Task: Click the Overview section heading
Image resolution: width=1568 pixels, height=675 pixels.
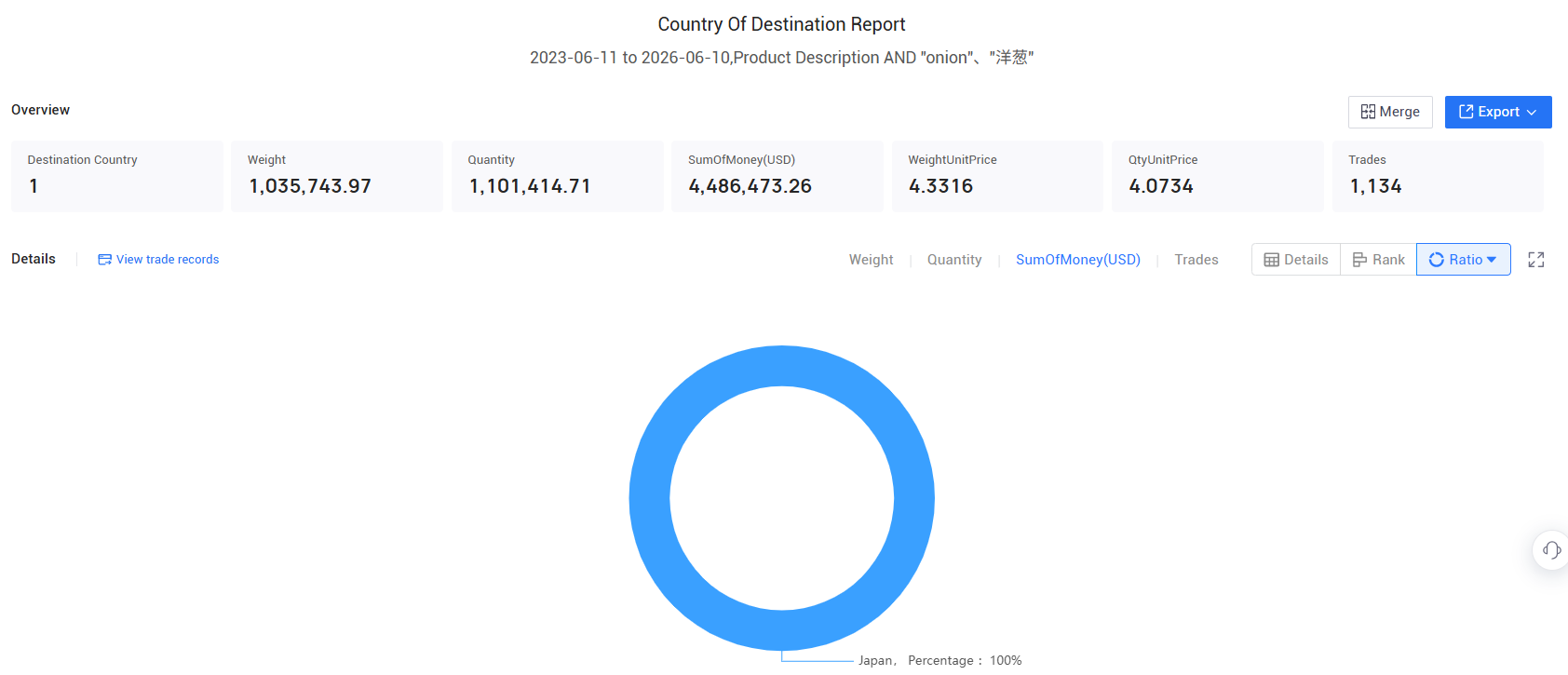Action: point(40,110)
